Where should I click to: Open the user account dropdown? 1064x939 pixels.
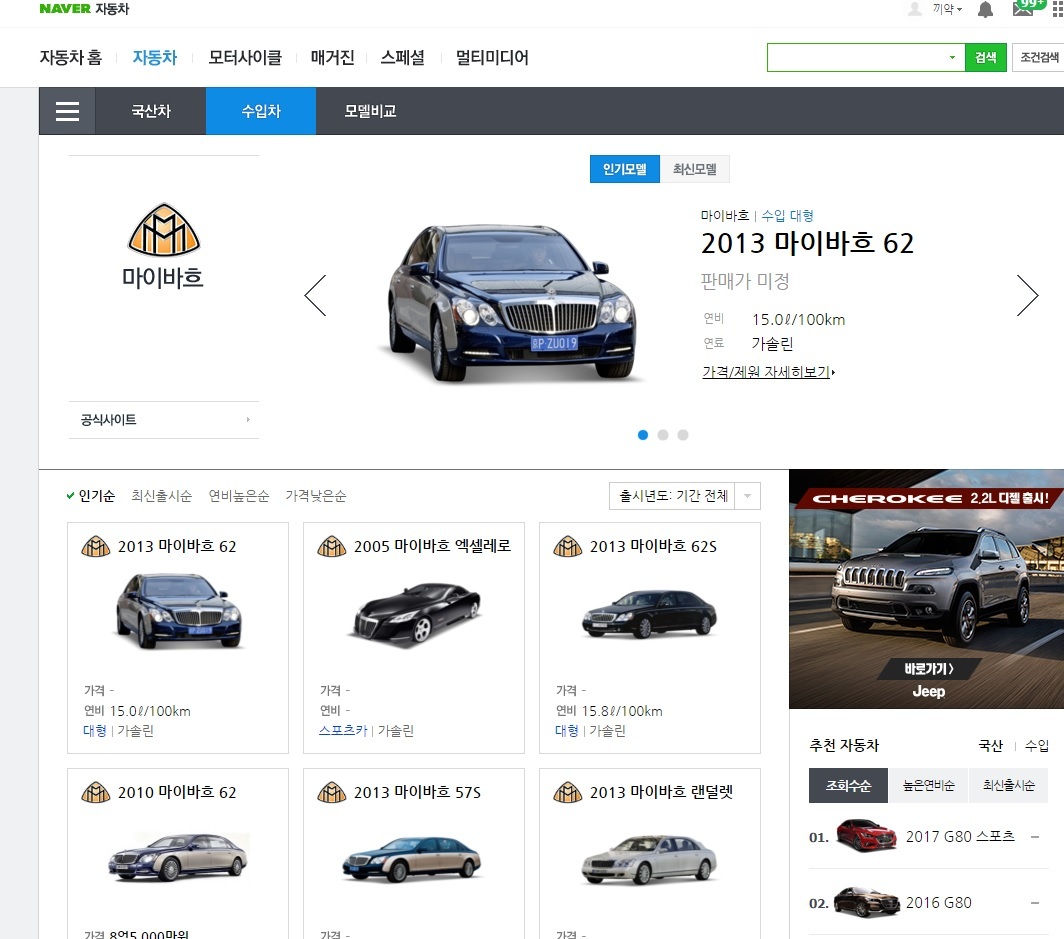pos(947,9)
